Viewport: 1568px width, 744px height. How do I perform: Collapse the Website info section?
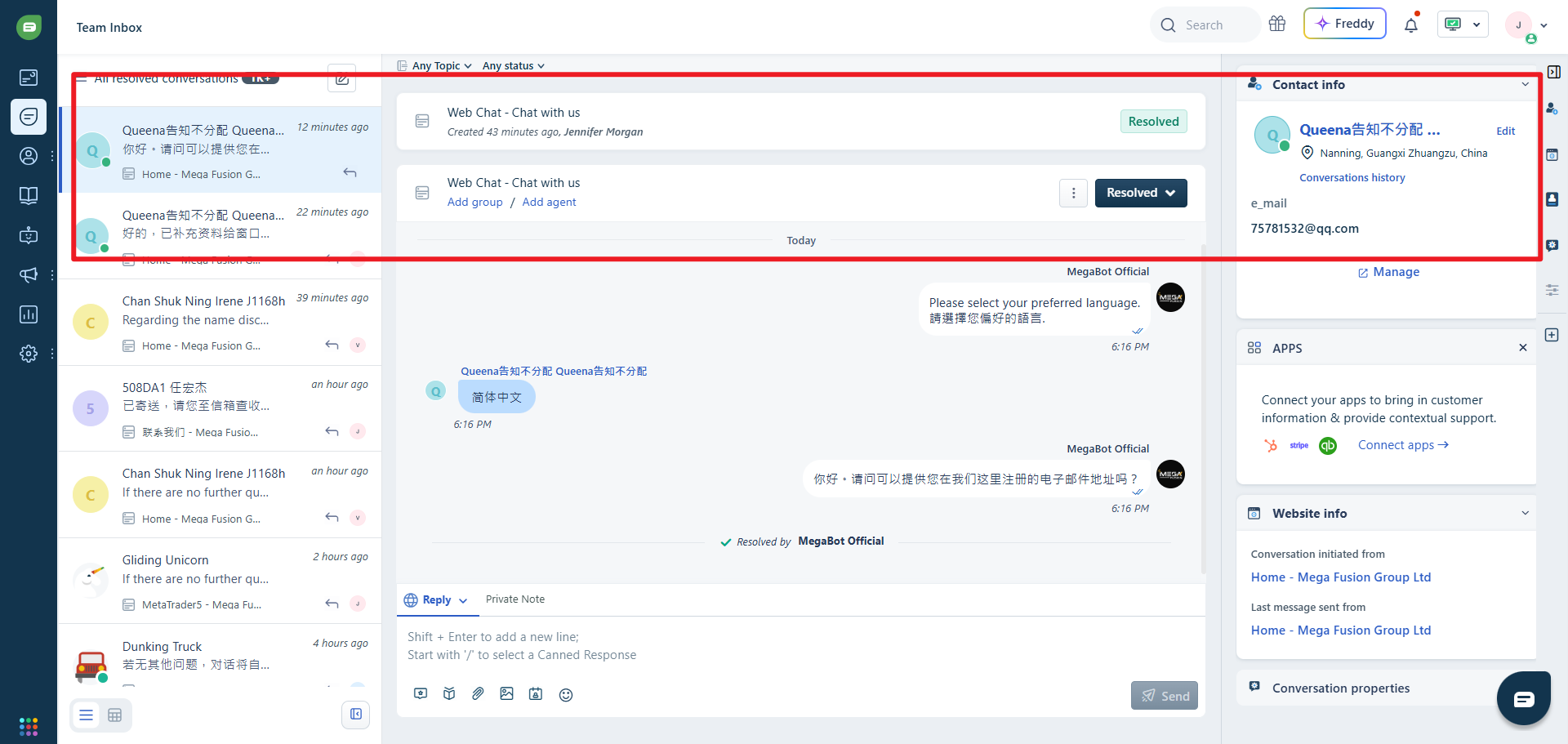point(1525,513)
